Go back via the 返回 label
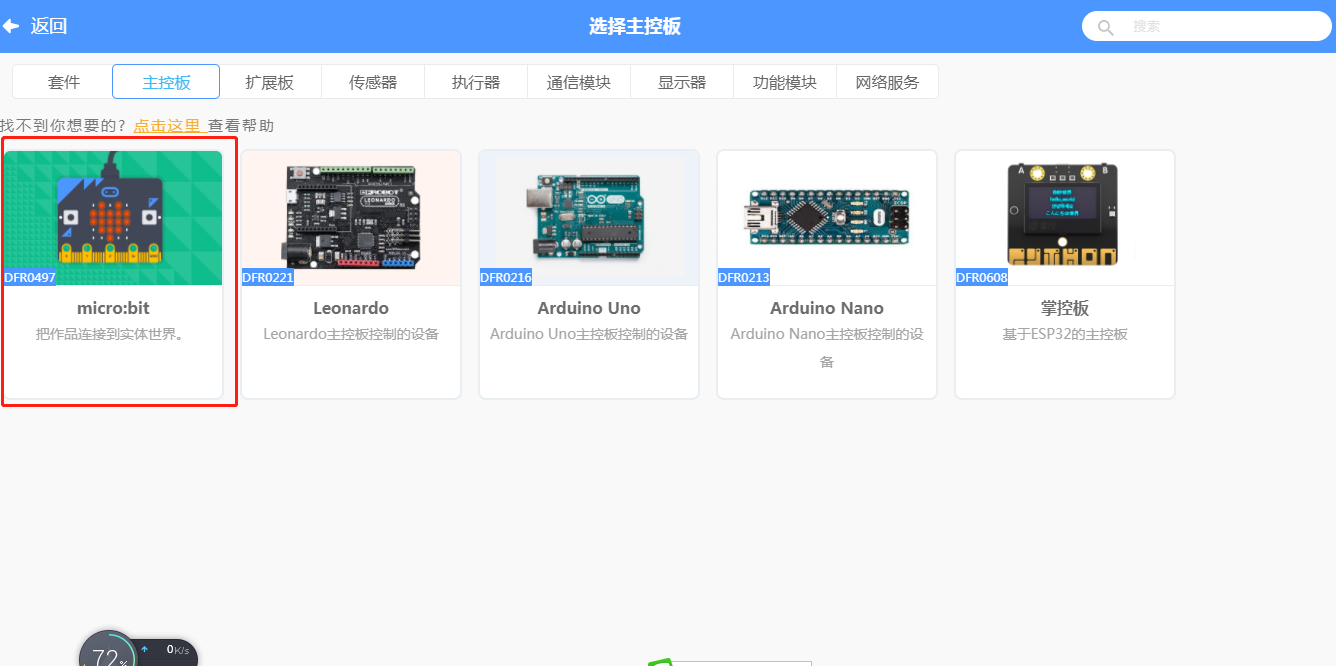 pyautogui.click(x=49, y=26)
